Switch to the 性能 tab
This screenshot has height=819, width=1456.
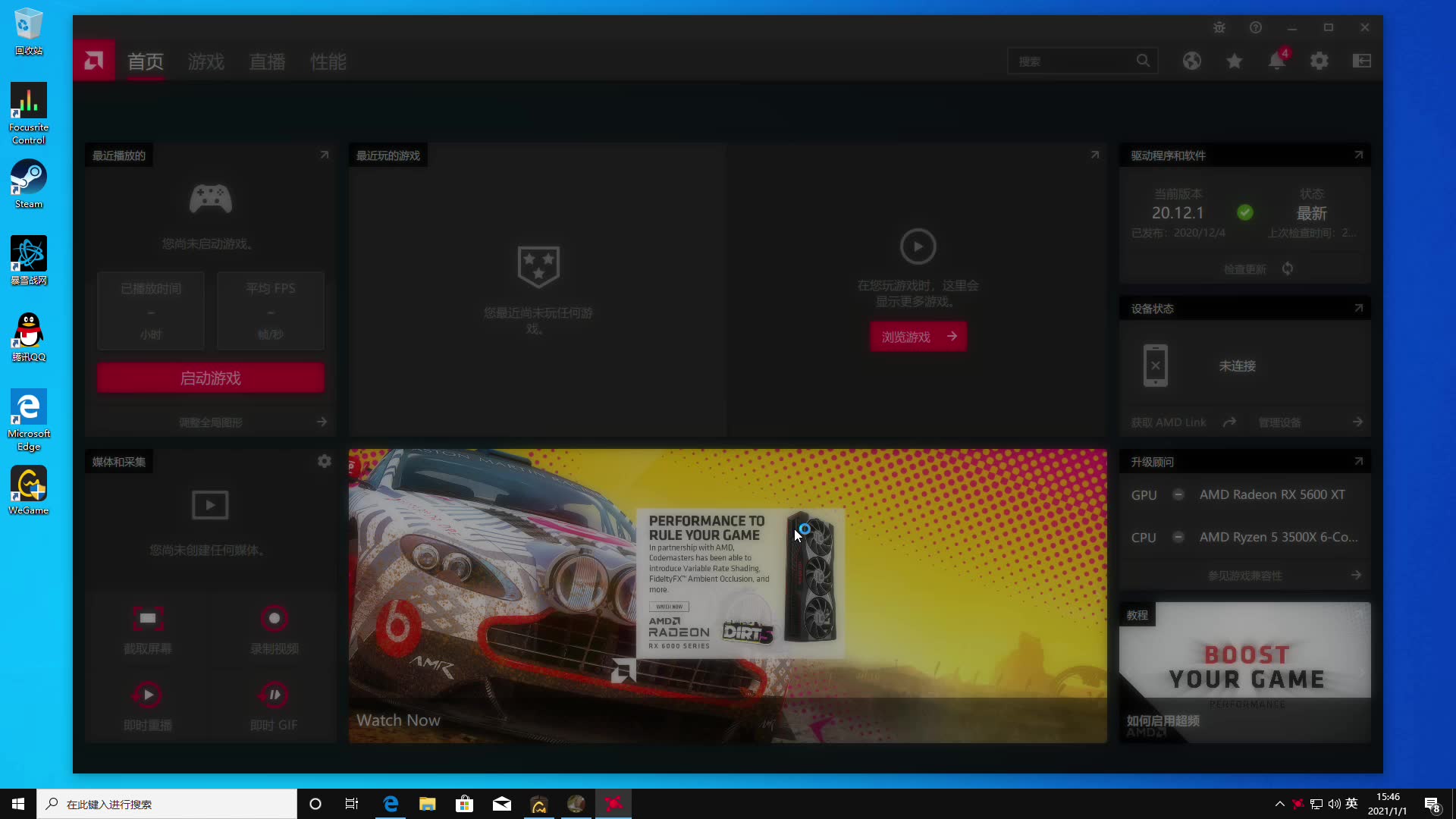(328, 61)
